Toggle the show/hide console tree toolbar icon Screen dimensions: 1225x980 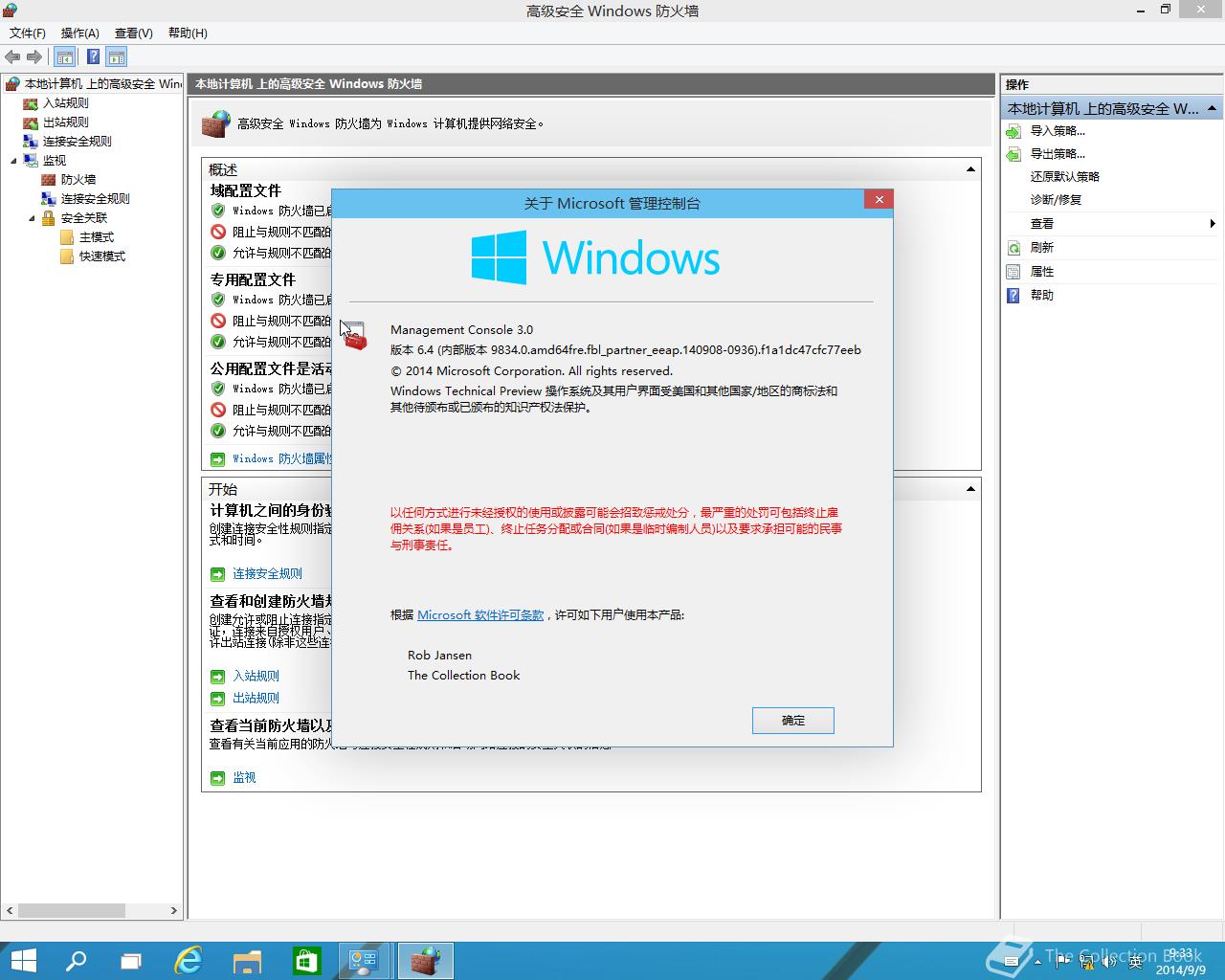64,56
